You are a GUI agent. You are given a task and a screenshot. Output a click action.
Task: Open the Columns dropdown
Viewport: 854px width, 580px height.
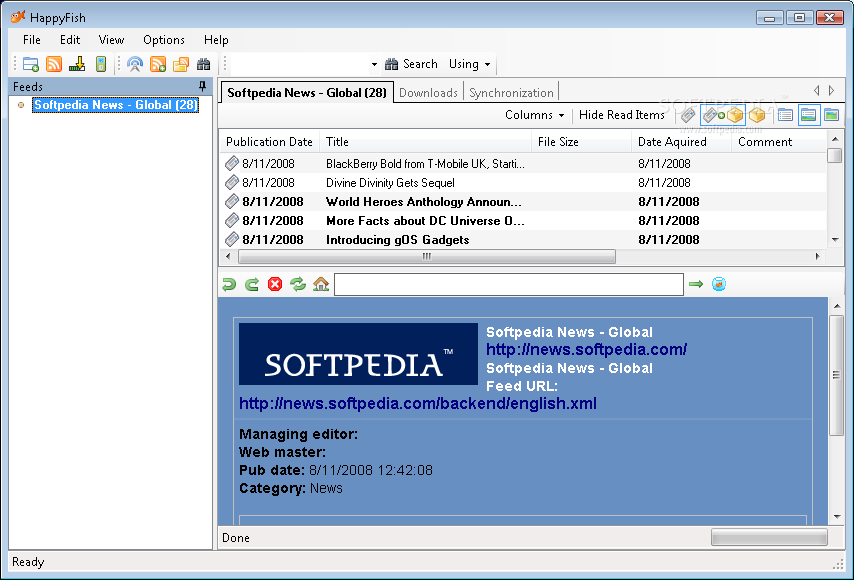pyautogui.click(x=535, y=114)
